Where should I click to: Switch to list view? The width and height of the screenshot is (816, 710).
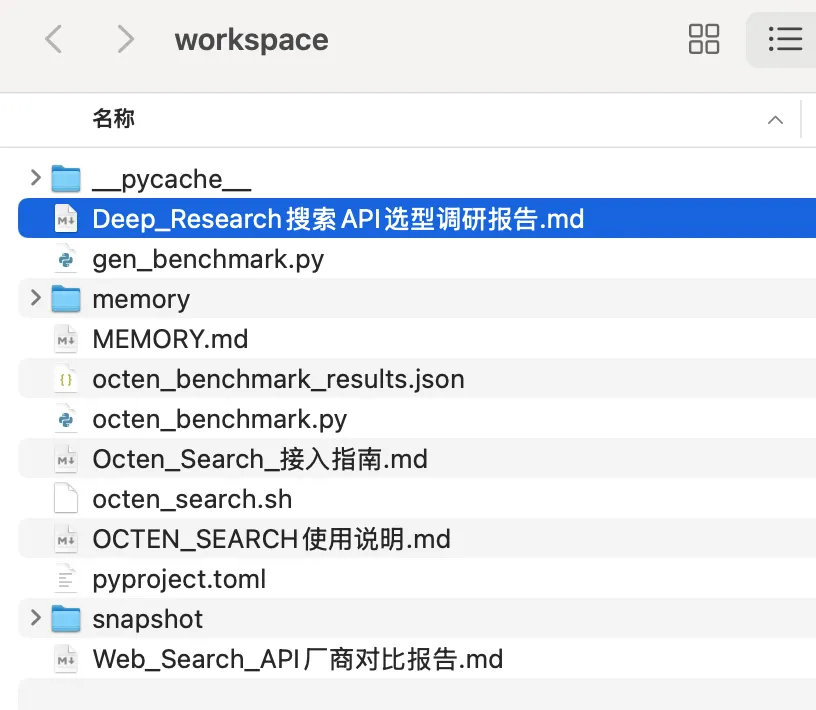click(784, 40)
